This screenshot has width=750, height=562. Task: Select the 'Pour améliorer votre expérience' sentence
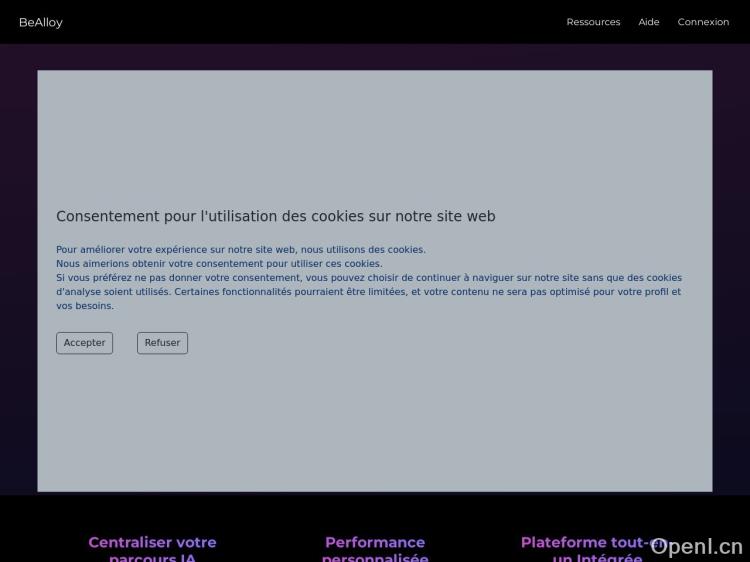point(240,250)
